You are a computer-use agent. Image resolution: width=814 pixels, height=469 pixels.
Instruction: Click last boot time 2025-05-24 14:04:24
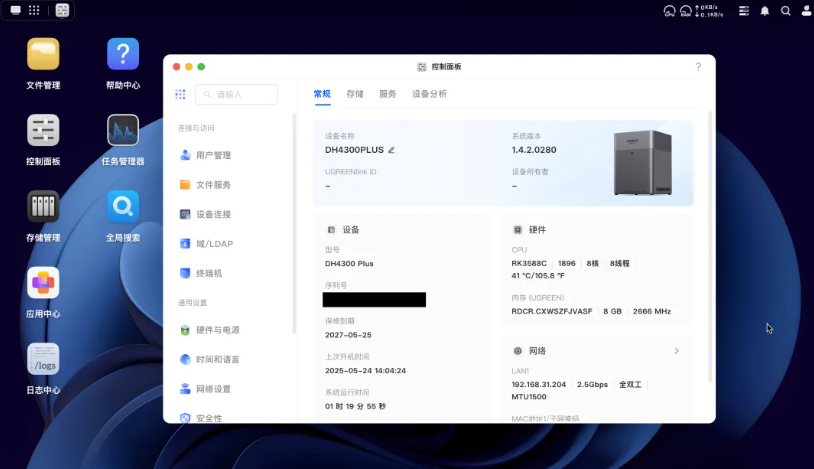(365, 371)
